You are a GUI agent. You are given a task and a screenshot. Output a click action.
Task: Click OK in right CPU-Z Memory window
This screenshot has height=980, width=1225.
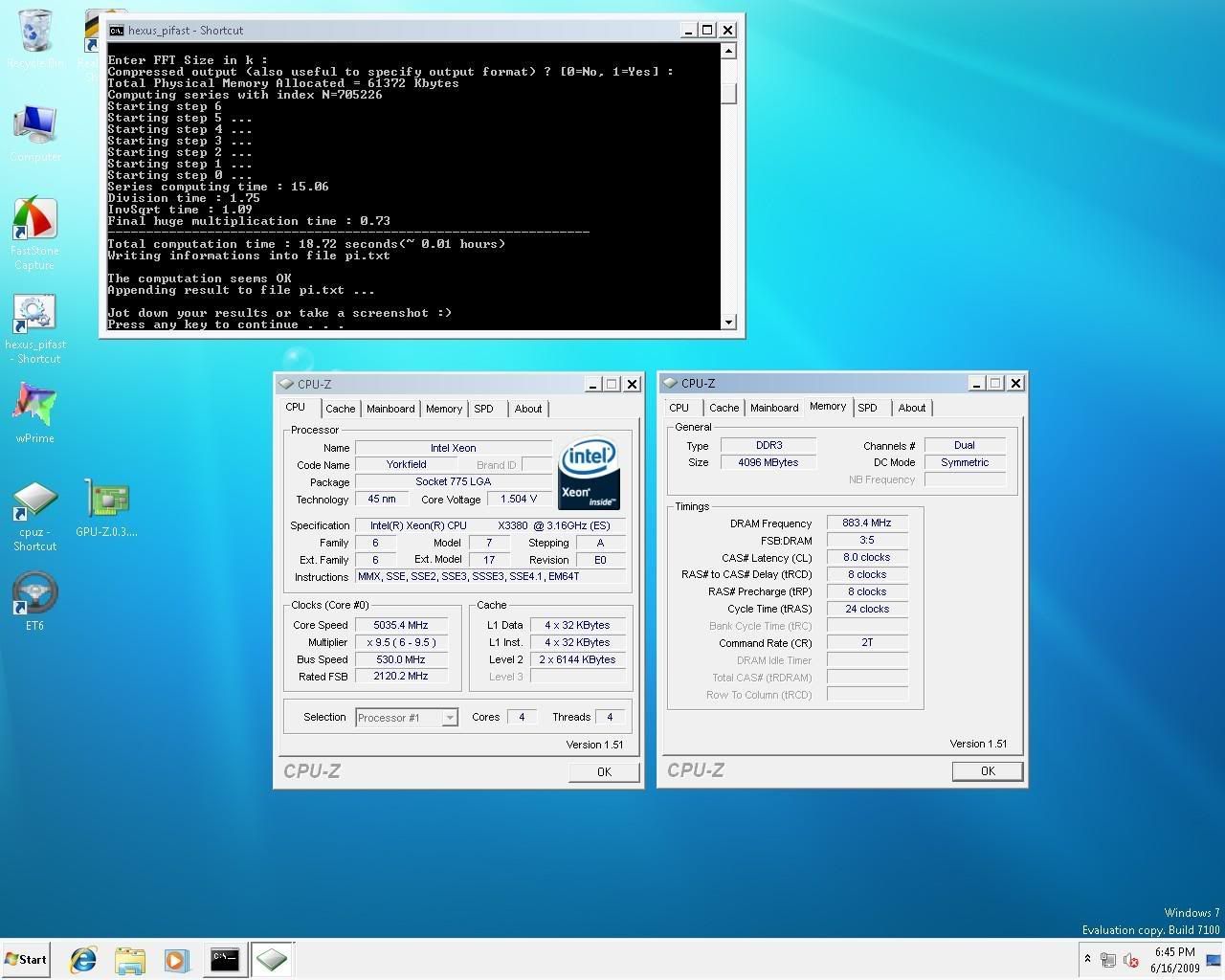pyautogui.click(x=988, y=770)
